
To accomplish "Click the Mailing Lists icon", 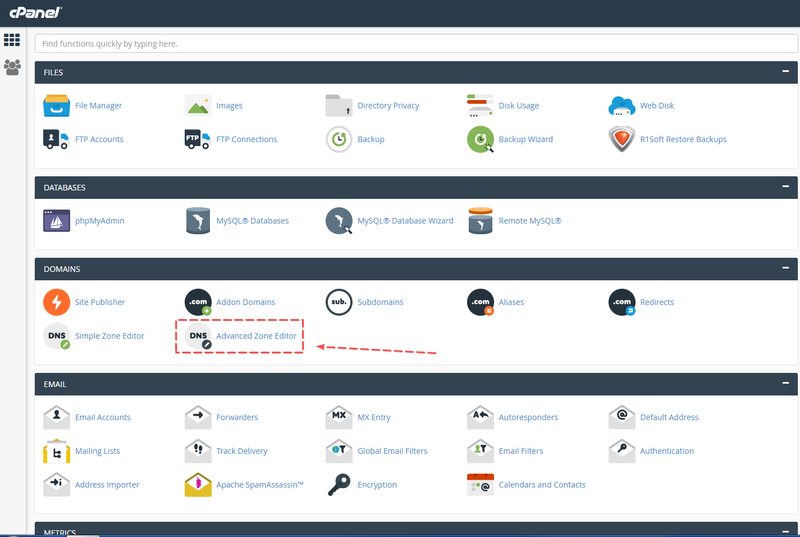I will [57, 451].
